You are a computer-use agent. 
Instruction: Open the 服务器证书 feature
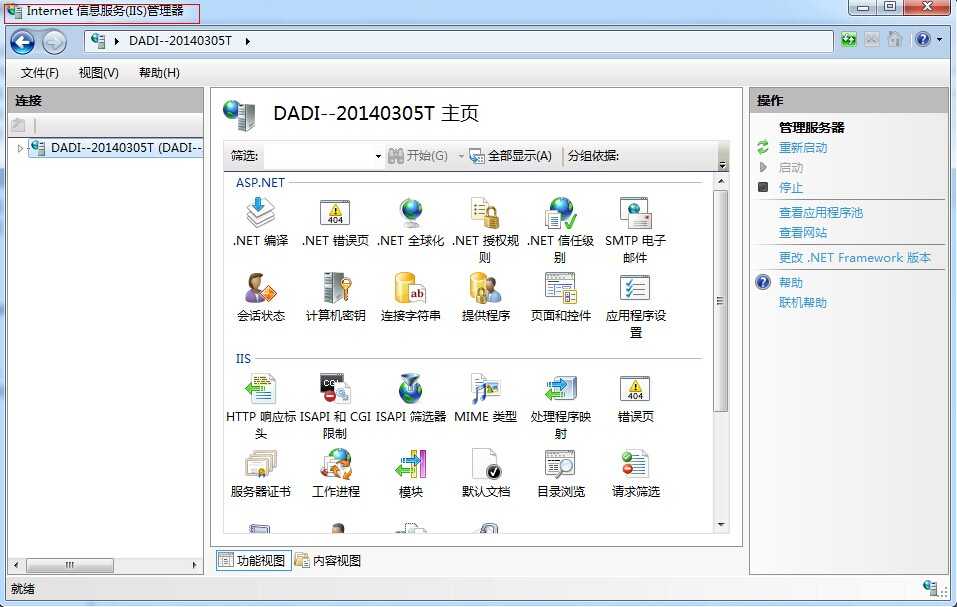(x=261, y=473)
